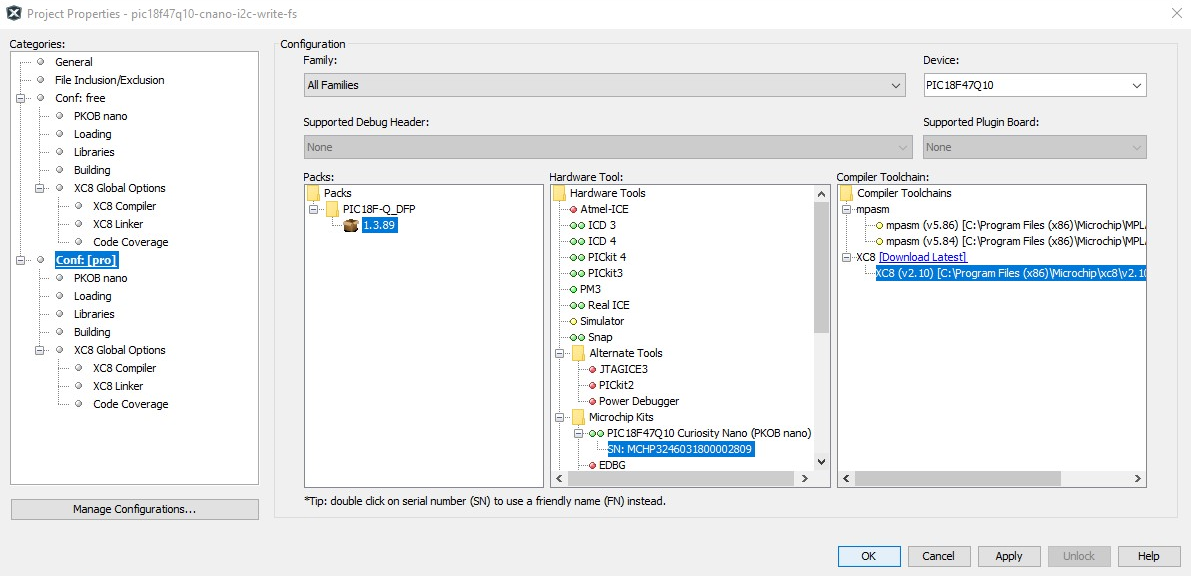Viewport: 1191px width, 576px height.
Task: Click the Download Latest link
Action: [x=923, y=258]
